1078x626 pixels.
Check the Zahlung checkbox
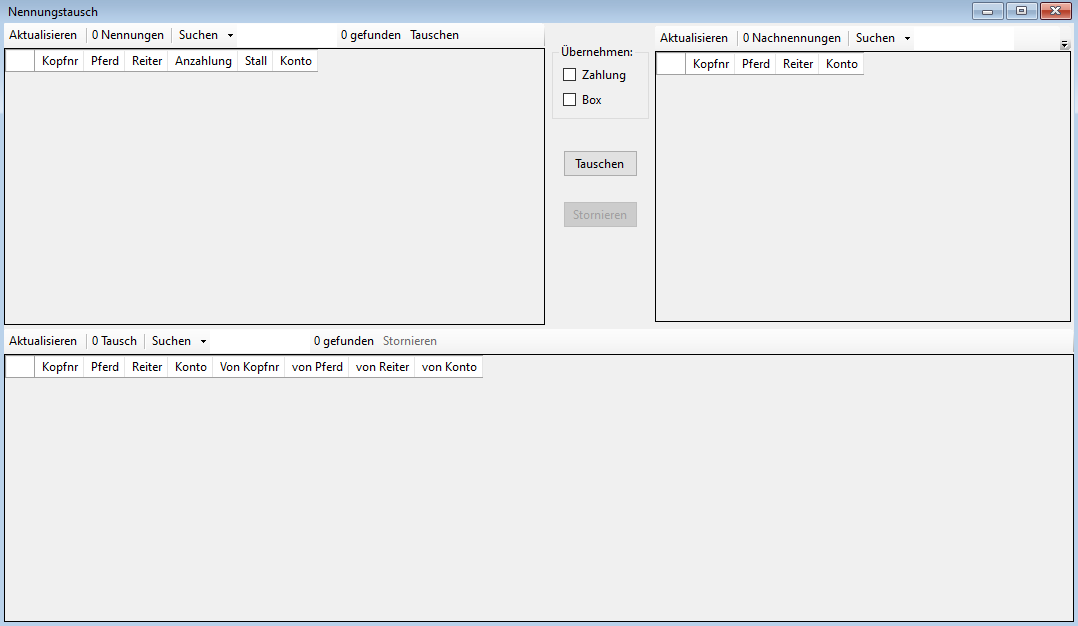(570, 75)
